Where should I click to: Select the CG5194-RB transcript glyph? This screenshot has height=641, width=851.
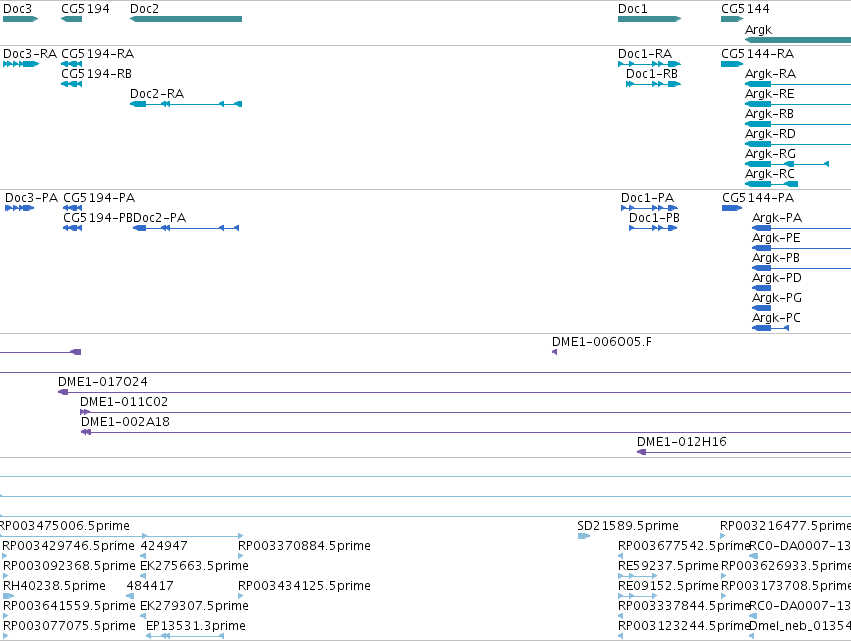tap(71, 84)
